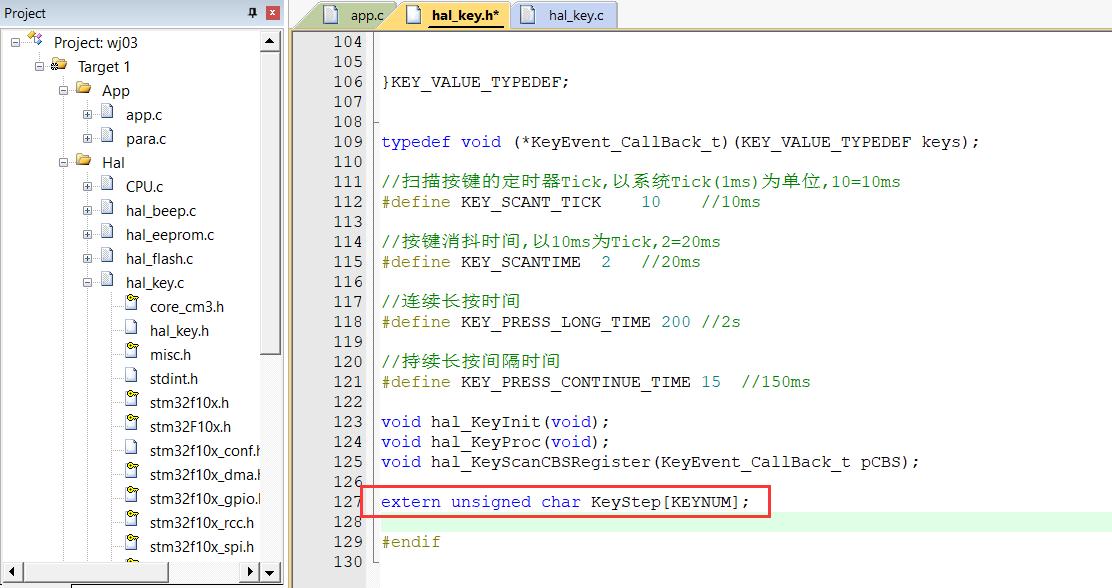This screenshot has width=1112, height=588.
Task: Click the #endif directive on line 129
Action: (x=411, y=542)
